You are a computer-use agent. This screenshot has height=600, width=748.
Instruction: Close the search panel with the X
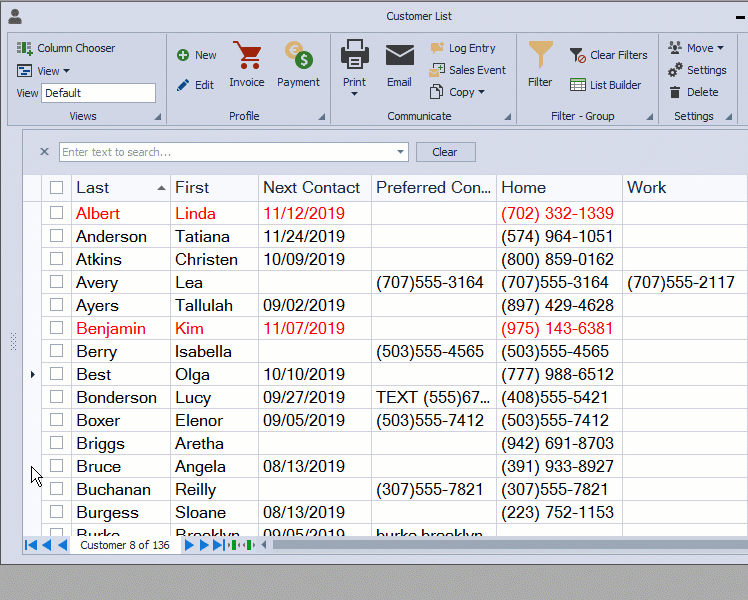point(44,152)
